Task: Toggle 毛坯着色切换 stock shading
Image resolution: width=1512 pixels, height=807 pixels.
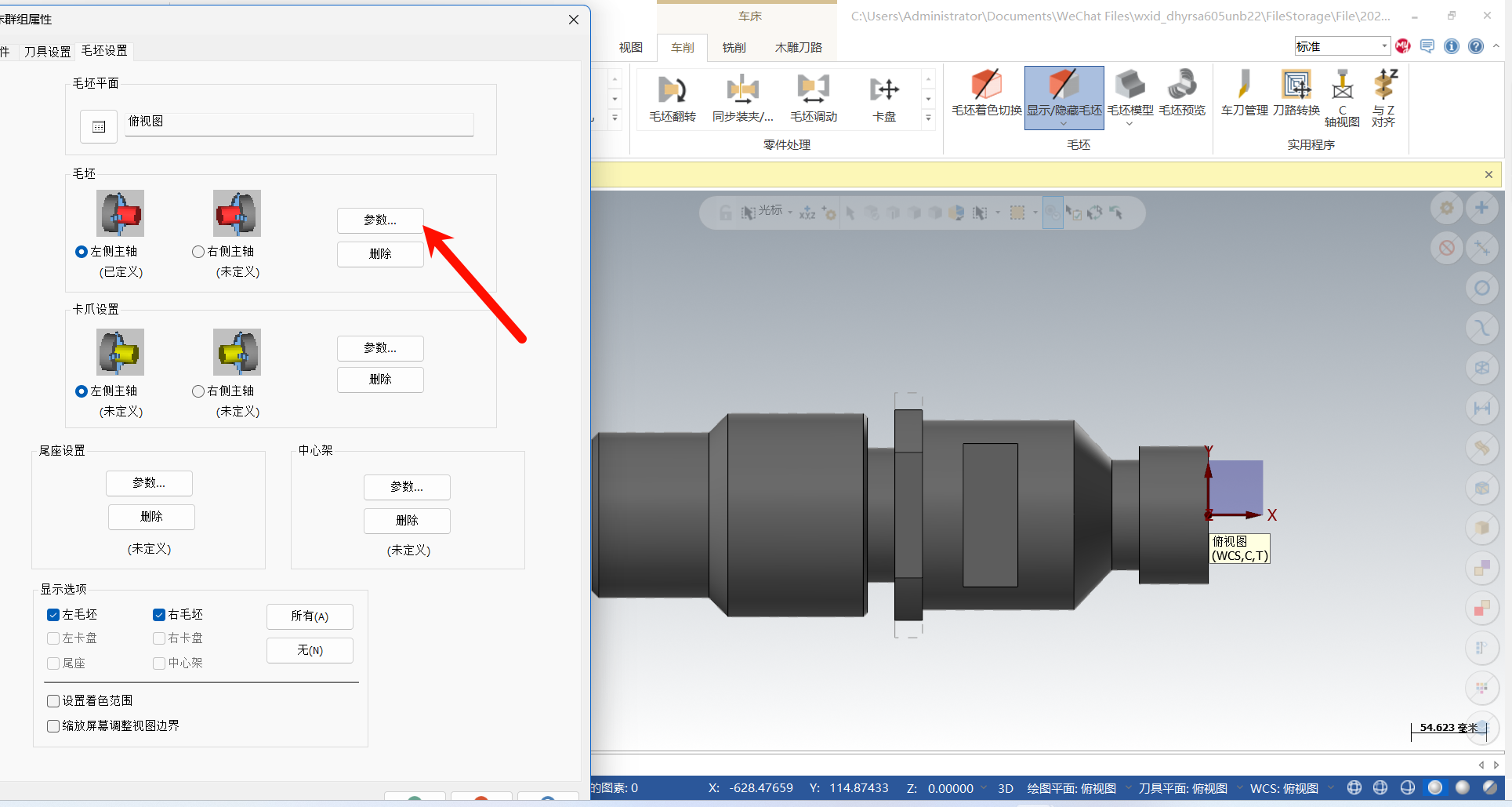Action: coord(986,94)
